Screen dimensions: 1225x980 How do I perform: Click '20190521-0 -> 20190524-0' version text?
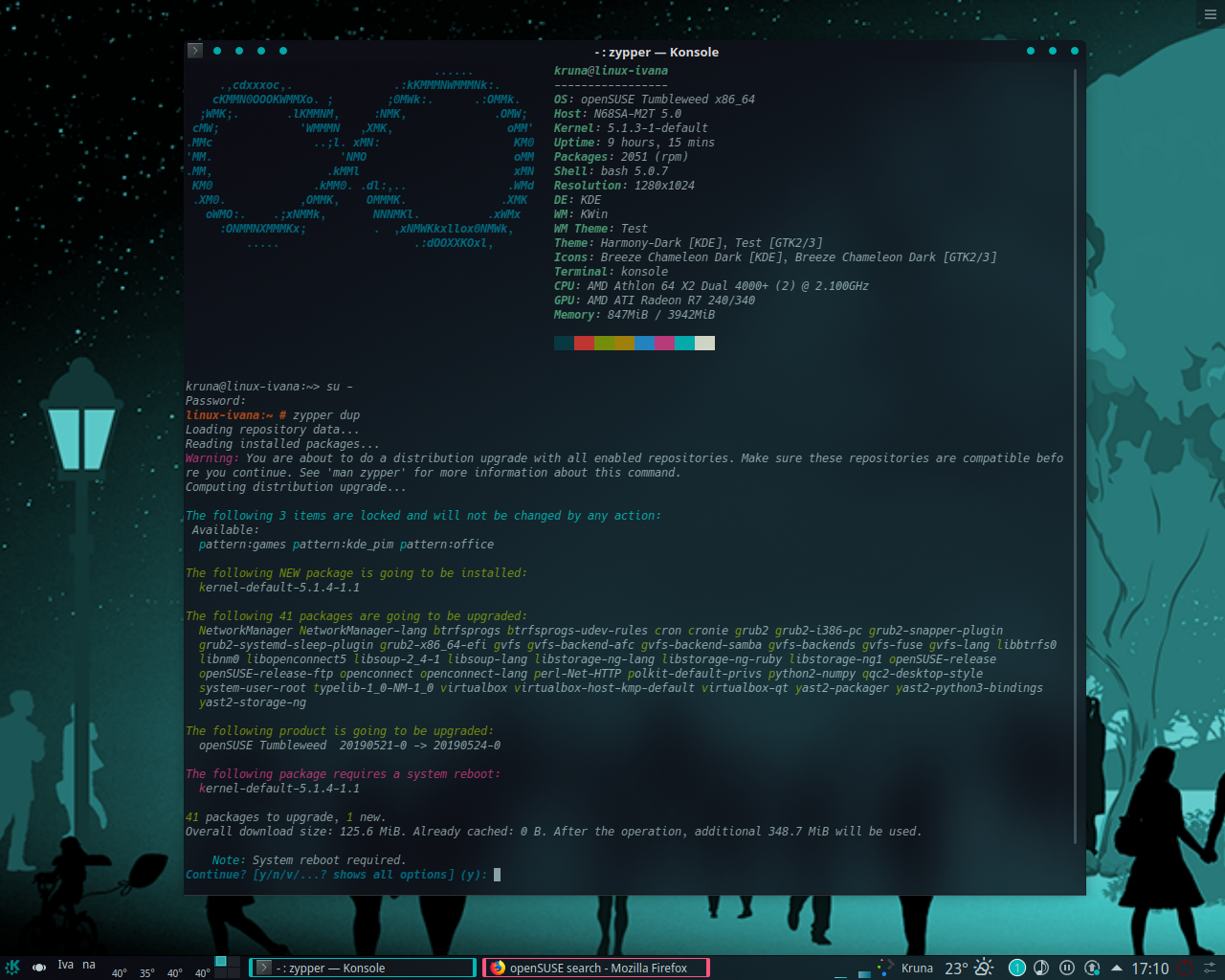click(420, 746)
